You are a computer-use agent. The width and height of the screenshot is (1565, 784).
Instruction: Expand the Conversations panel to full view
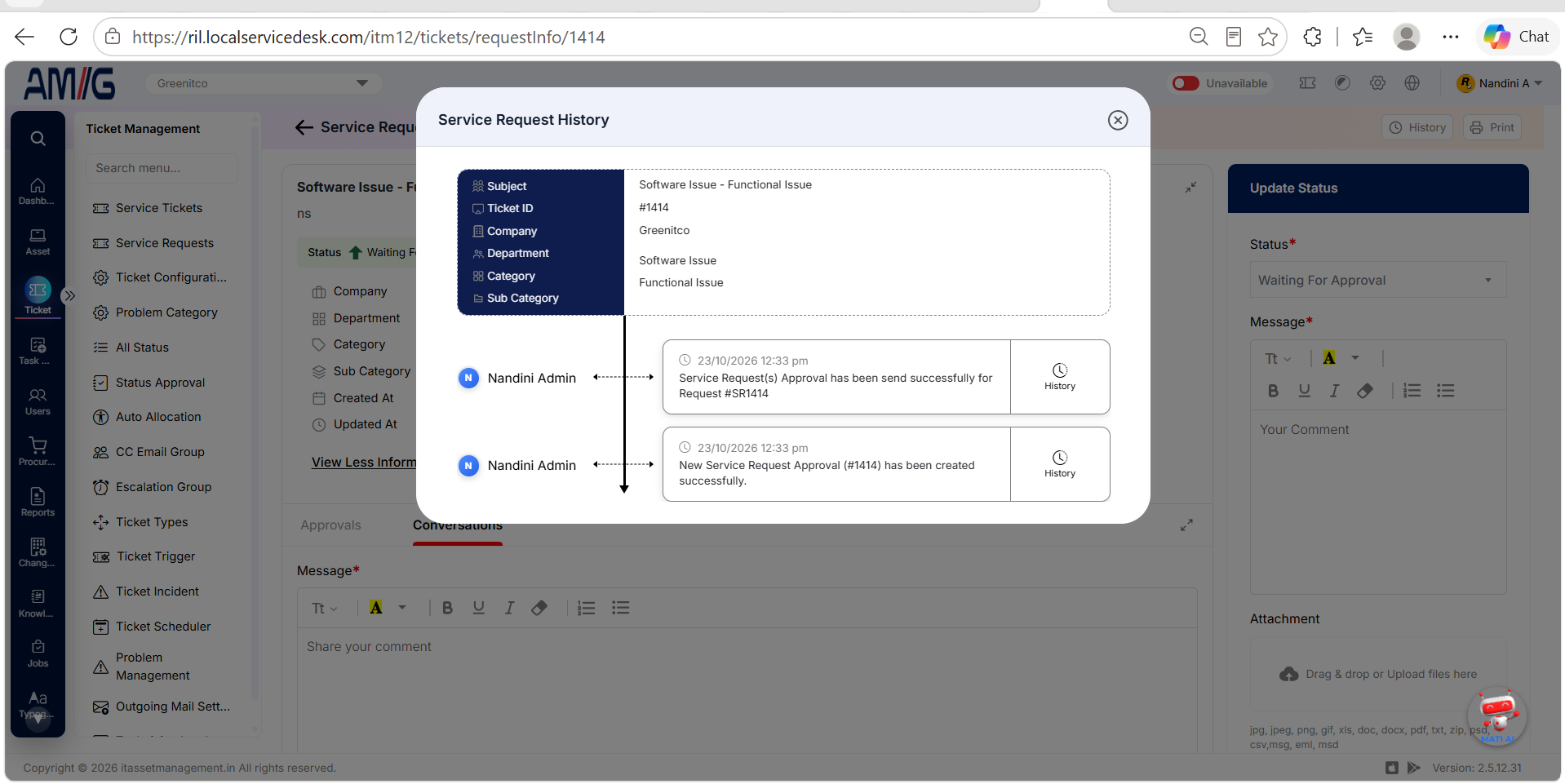point(1186,525)
